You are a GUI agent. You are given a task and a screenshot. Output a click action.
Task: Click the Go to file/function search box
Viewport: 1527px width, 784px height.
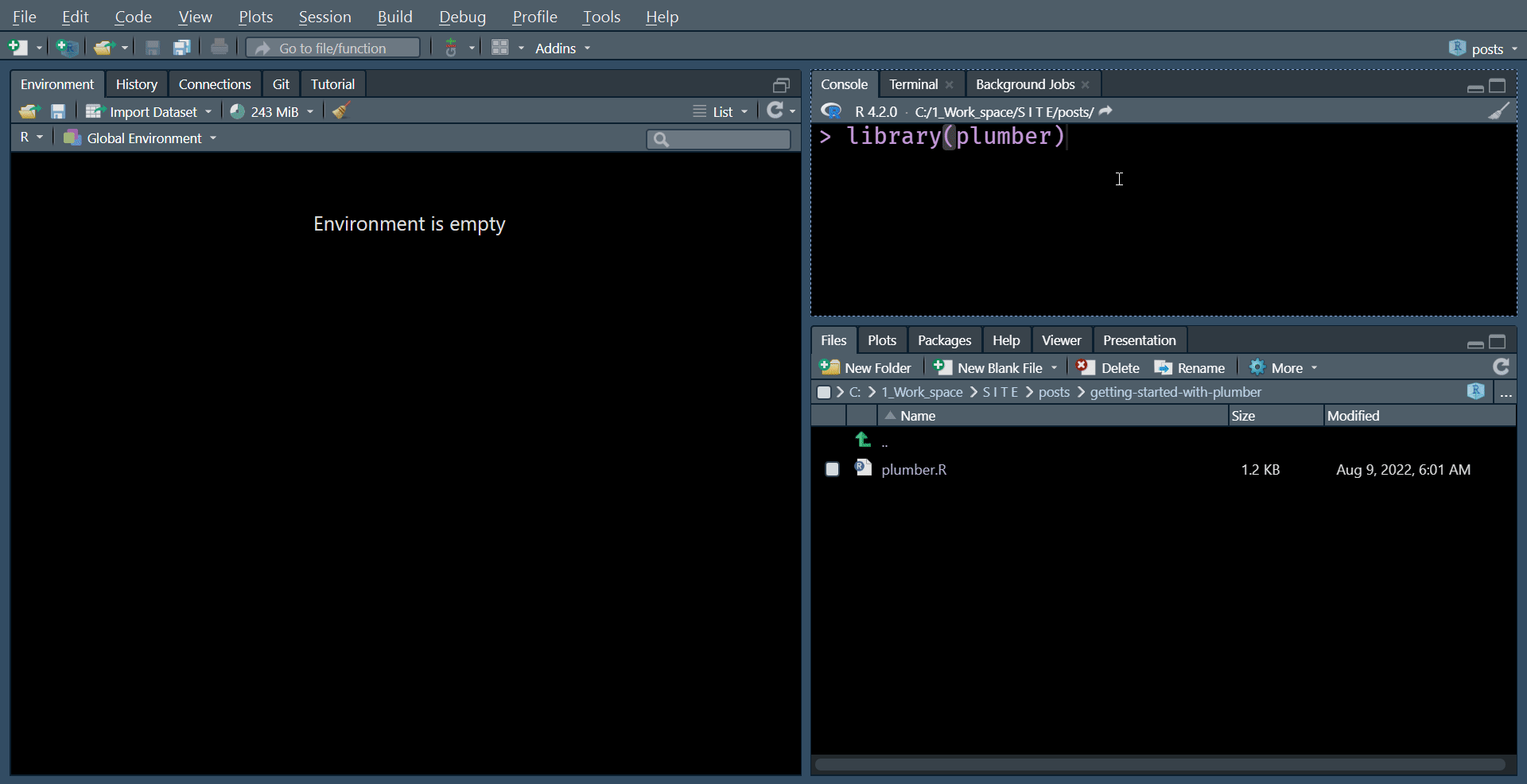tap(333, 49)
